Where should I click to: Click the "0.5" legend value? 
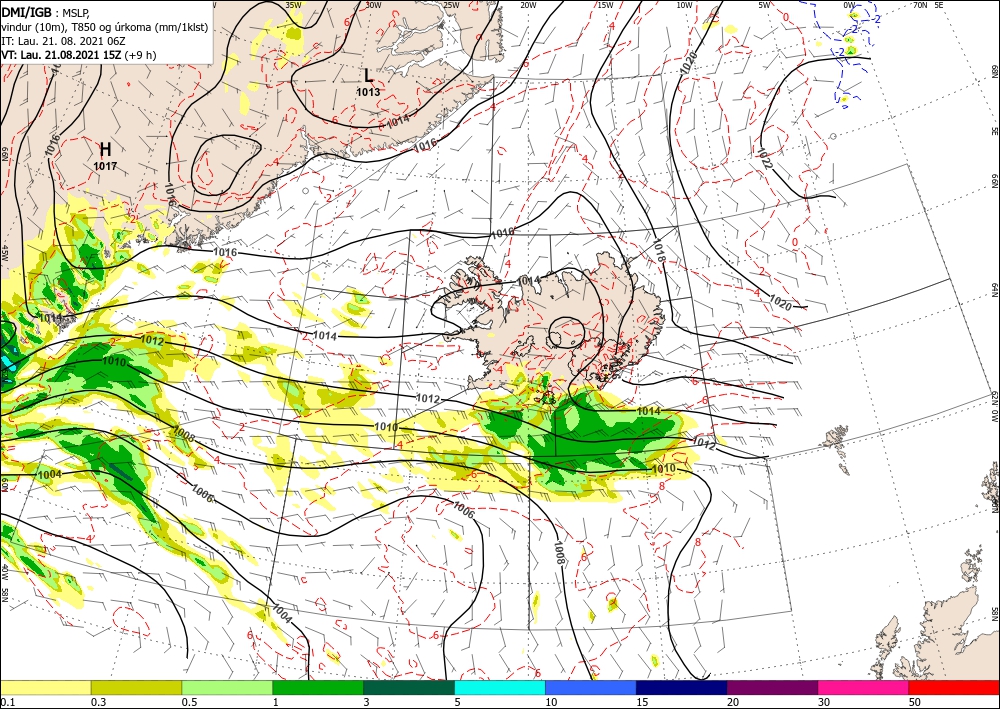tap(188, 702)
